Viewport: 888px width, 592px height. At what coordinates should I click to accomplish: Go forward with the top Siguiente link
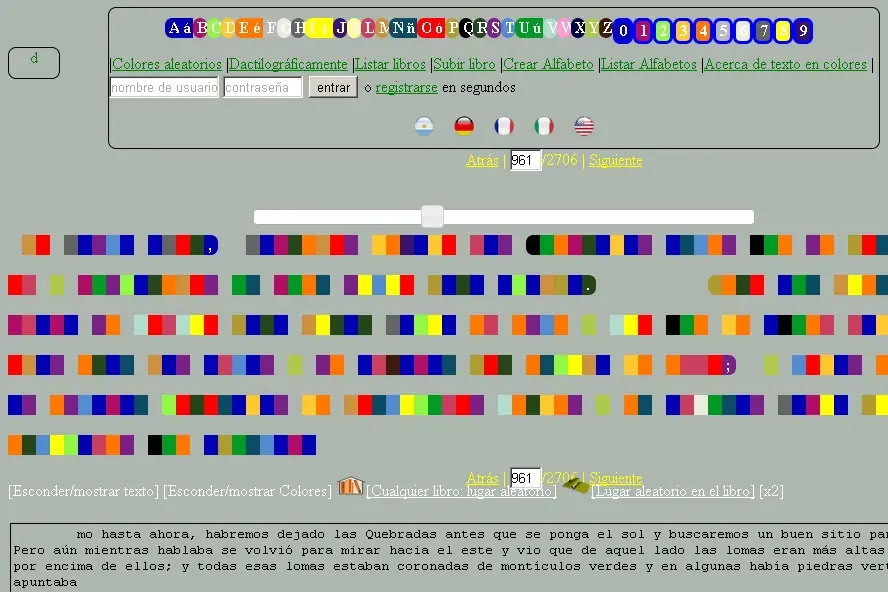(615, 160)
